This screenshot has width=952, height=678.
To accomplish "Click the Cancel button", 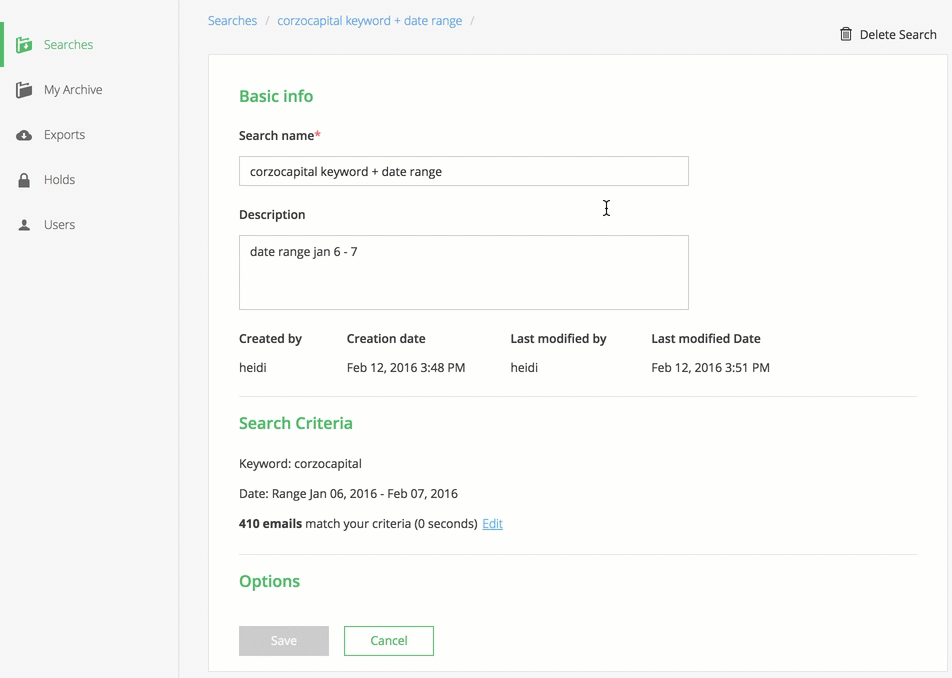I will click(x=388, y=641).
